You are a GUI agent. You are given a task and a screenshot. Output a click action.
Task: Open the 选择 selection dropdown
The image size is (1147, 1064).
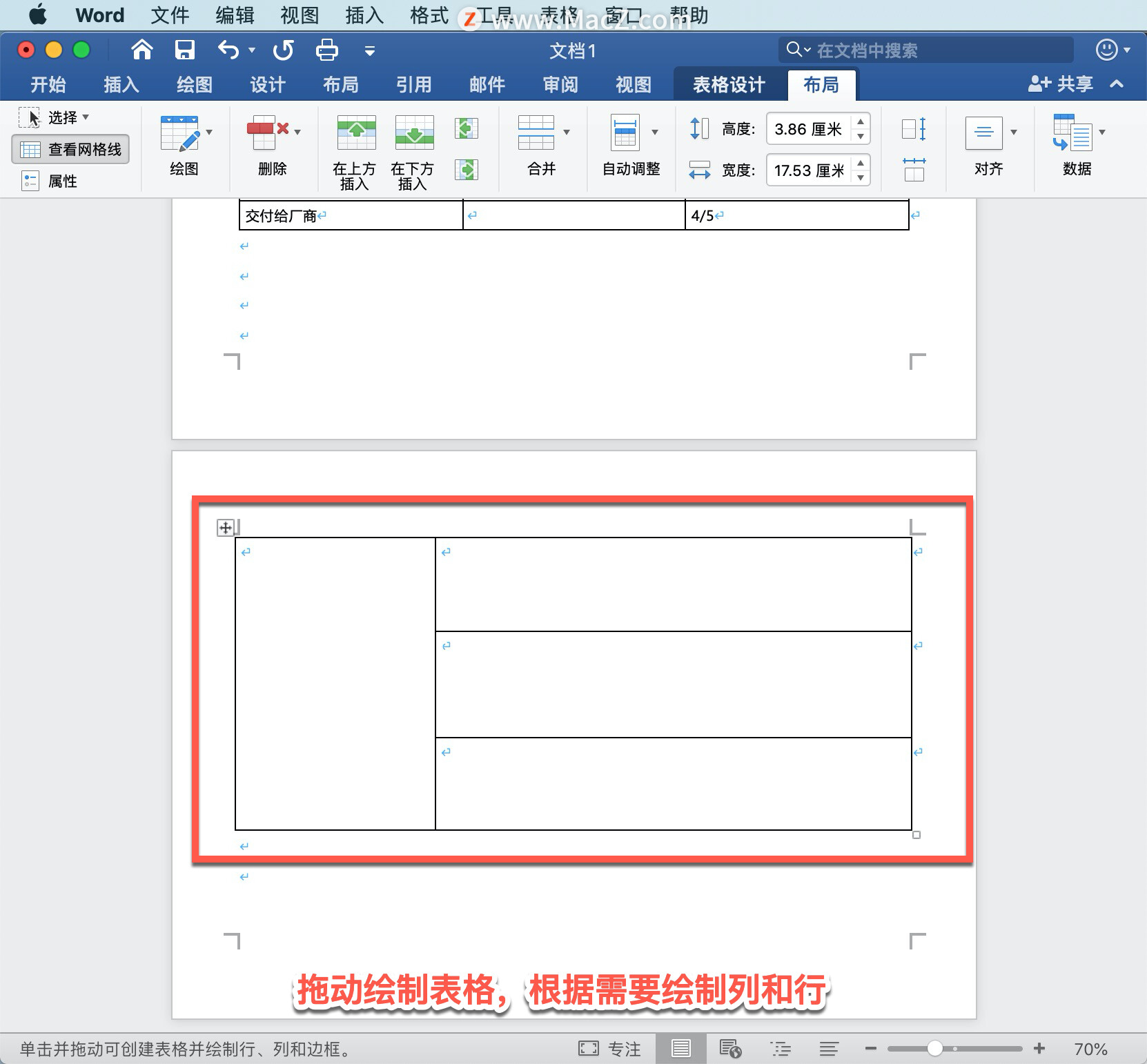pos(66,117)
